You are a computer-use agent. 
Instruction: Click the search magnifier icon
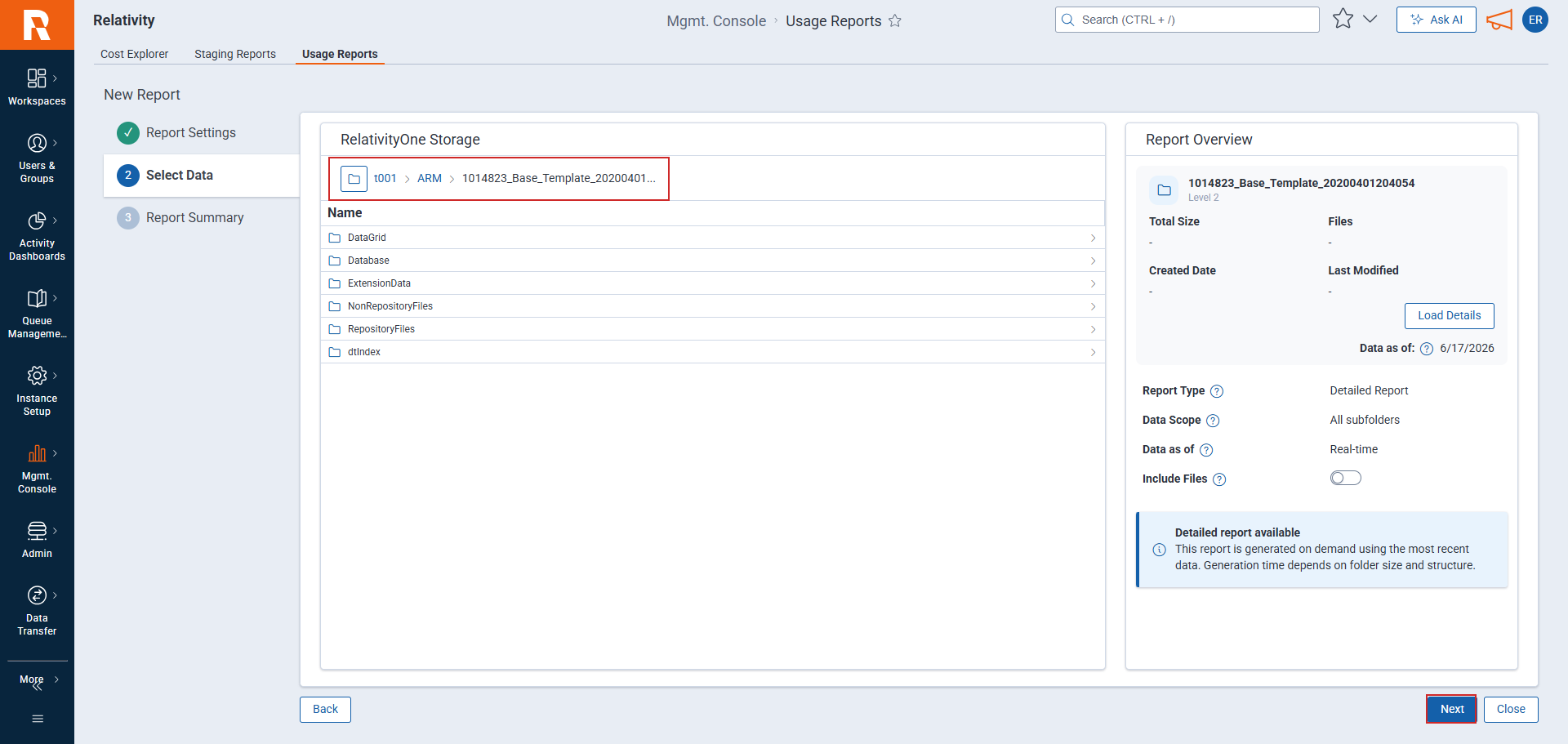[1067, 20]
